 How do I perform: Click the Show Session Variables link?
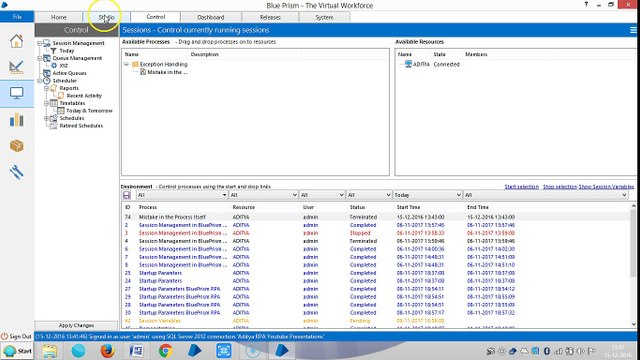coord(606,187)
